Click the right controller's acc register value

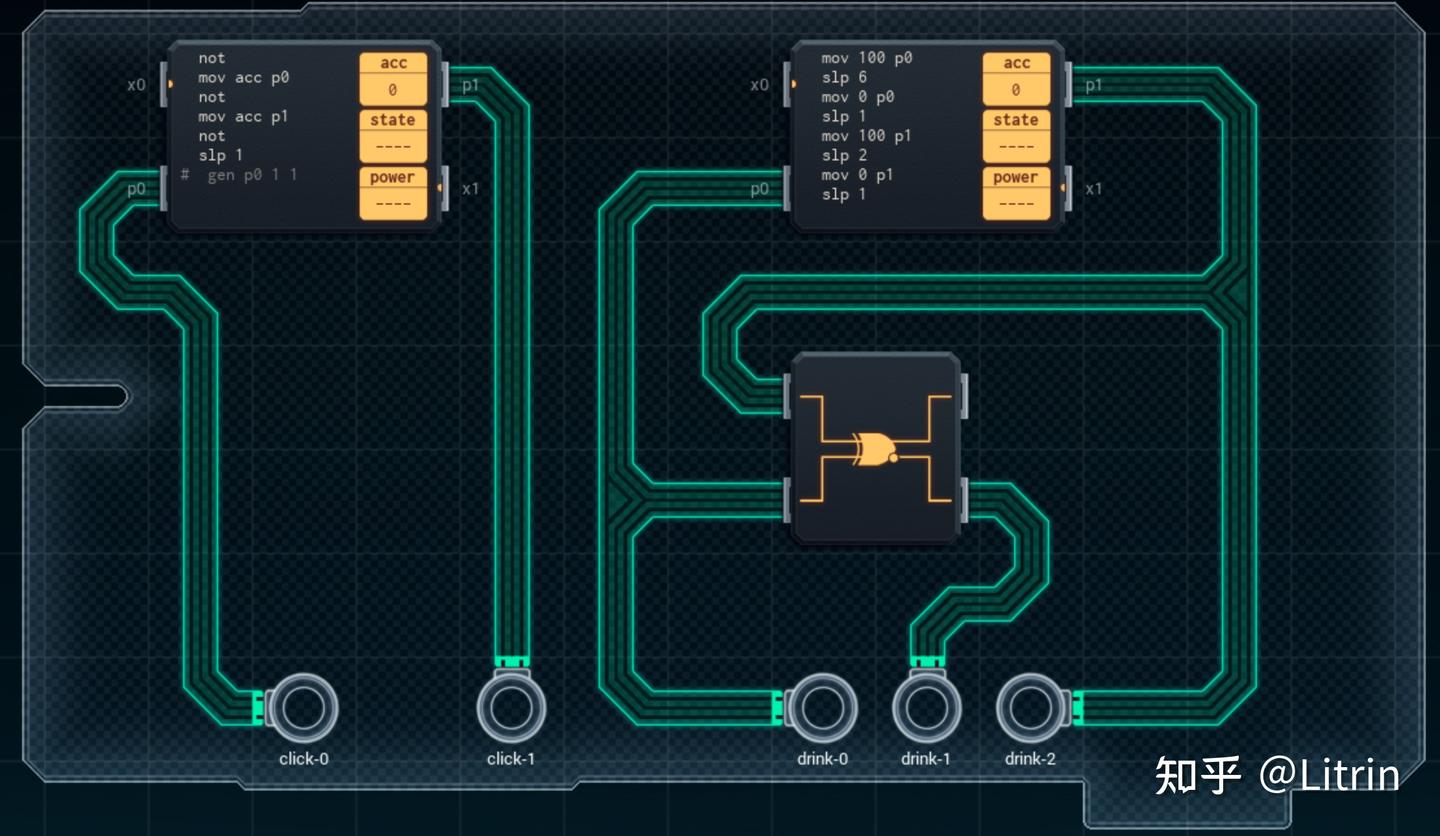click(x=1016, y=90)
